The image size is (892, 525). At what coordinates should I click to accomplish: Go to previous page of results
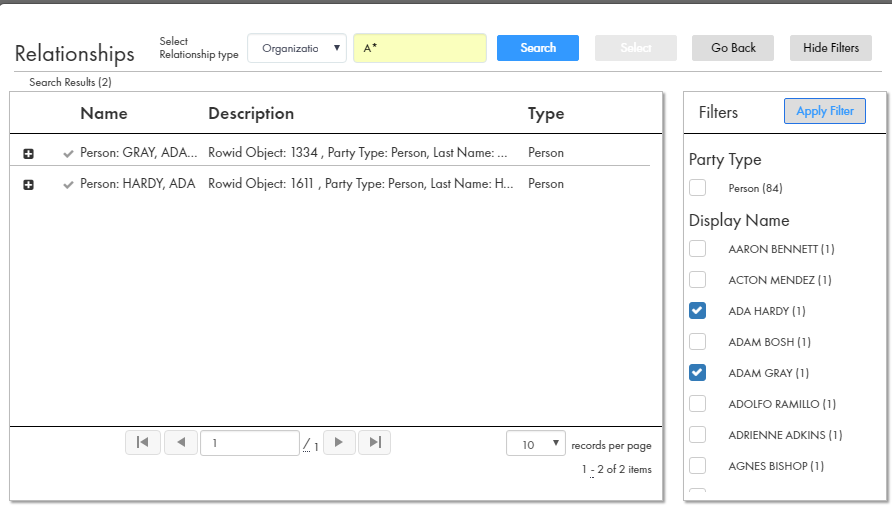point(181,443)
